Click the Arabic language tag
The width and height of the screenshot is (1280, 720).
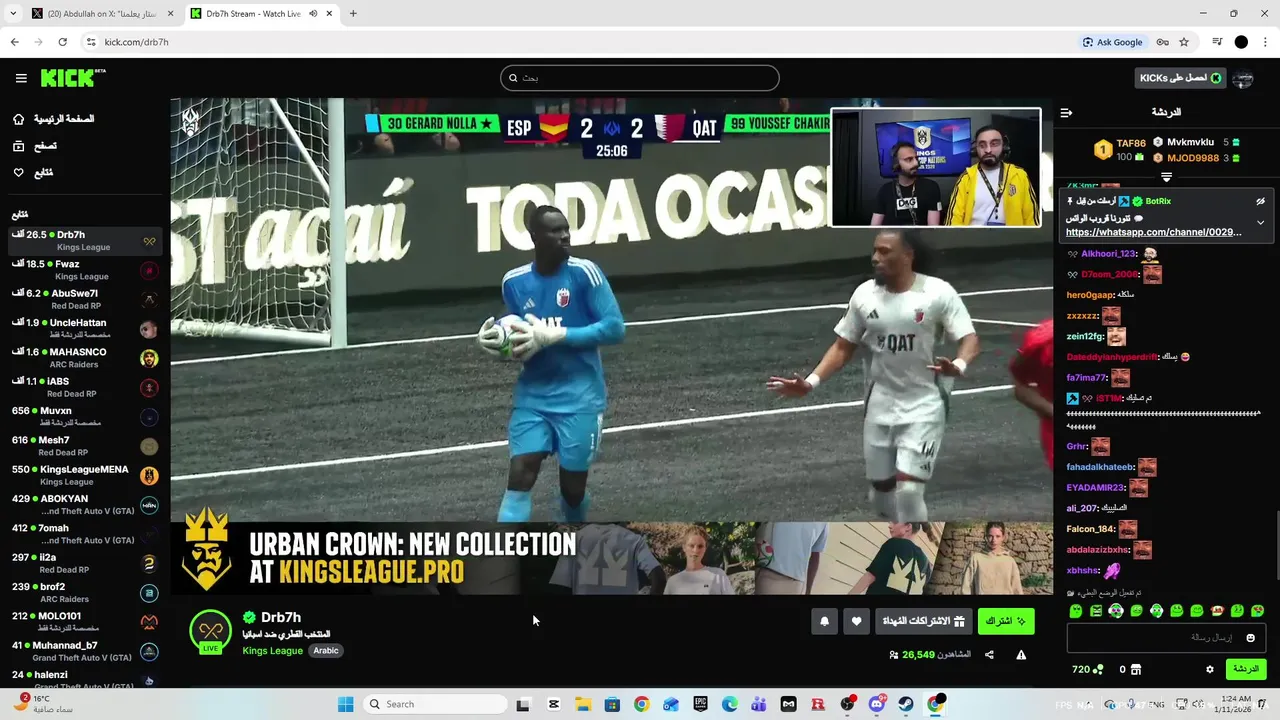326,650
